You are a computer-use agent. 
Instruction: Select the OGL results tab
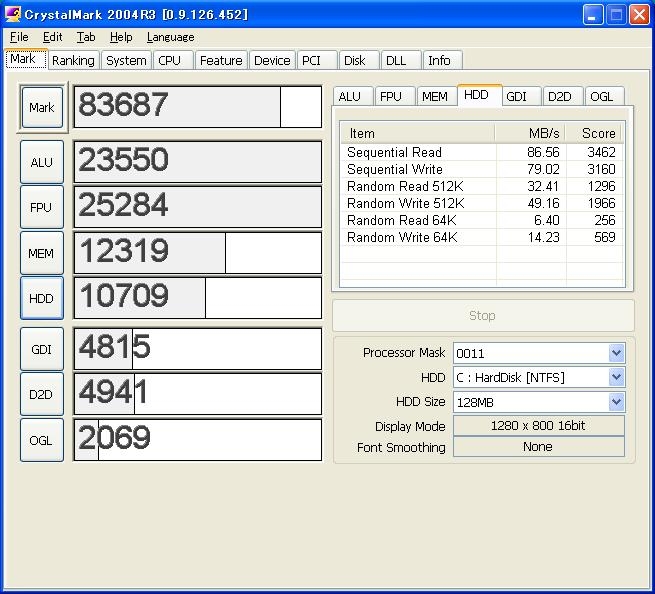coord(601,96)
